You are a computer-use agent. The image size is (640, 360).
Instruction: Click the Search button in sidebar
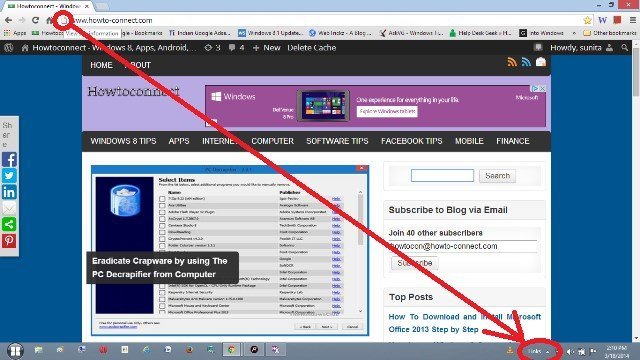click(497, 176)
